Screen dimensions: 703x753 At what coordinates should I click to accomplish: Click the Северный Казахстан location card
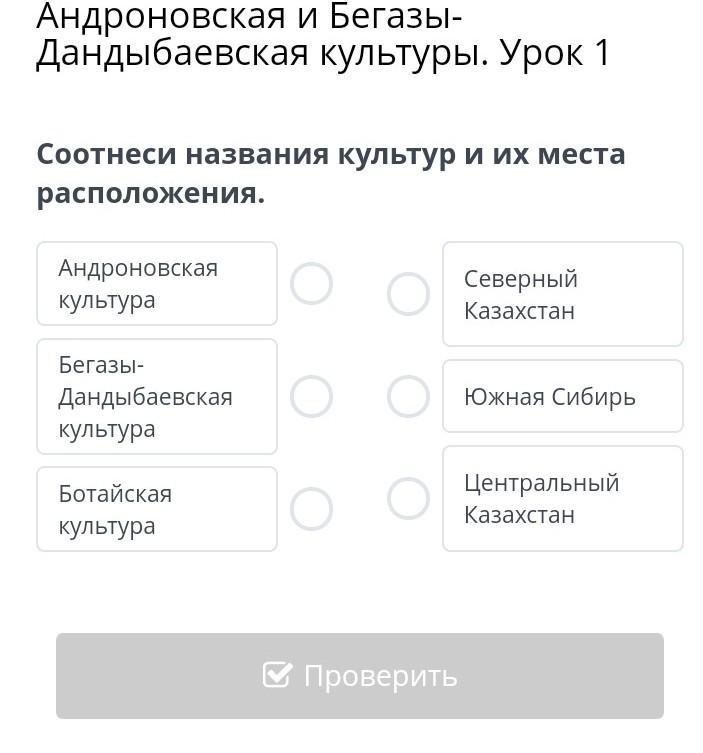(x=562, y=294)
